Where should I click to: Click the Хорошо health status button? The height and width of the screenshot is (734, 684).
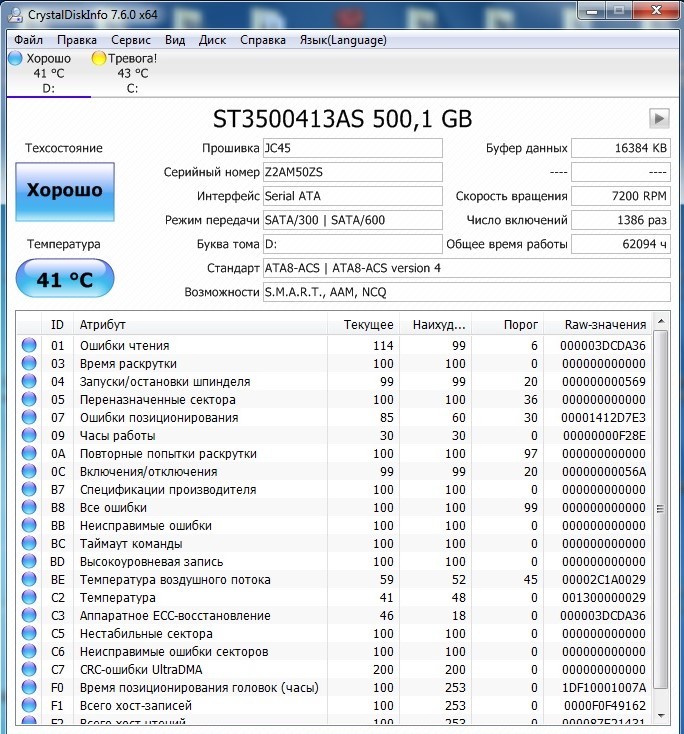[x=65, y=191]
